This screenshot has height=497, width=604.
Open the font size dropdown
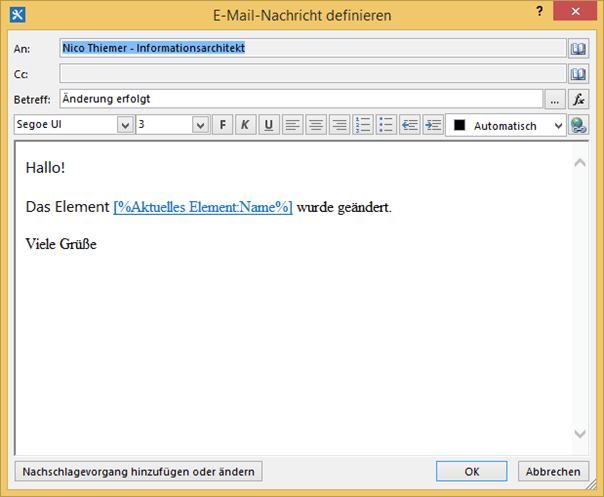point(200,125)
